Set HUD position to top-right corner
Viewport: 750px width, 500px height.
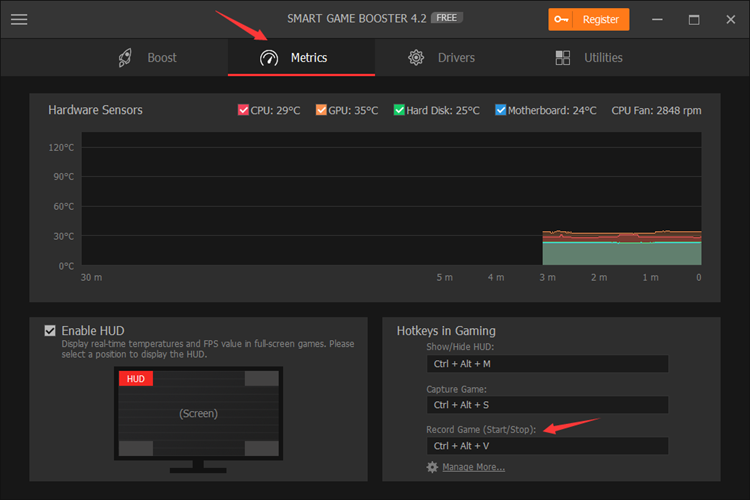coord(262,378)
